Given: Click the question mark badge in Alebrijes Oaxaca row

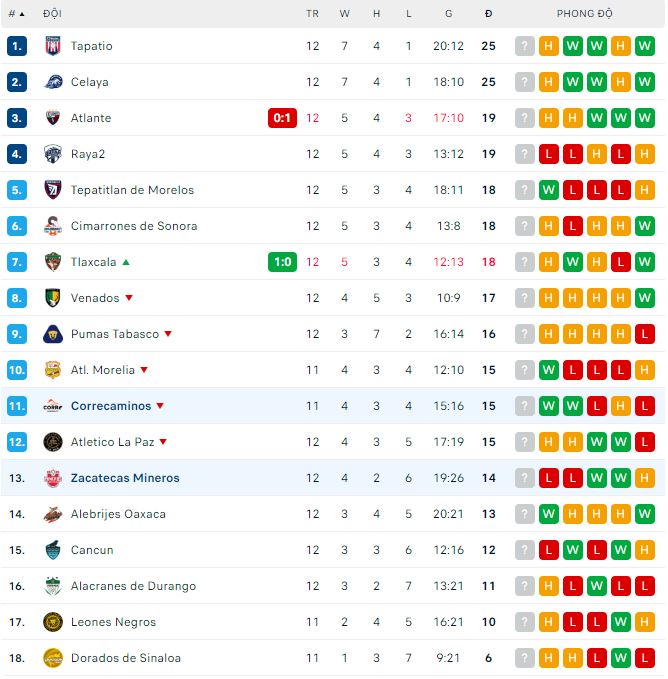Looking at the screenshot, I should 525,514.
